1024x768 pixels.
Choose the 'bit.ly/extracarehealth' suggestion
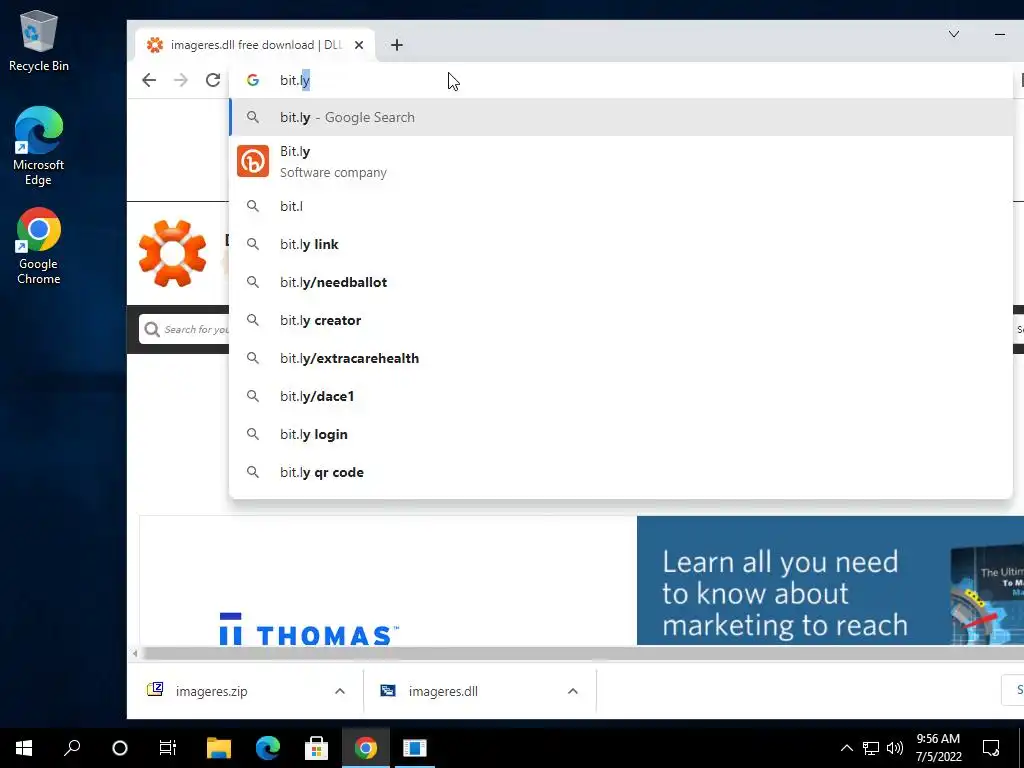tap(621, 358)
